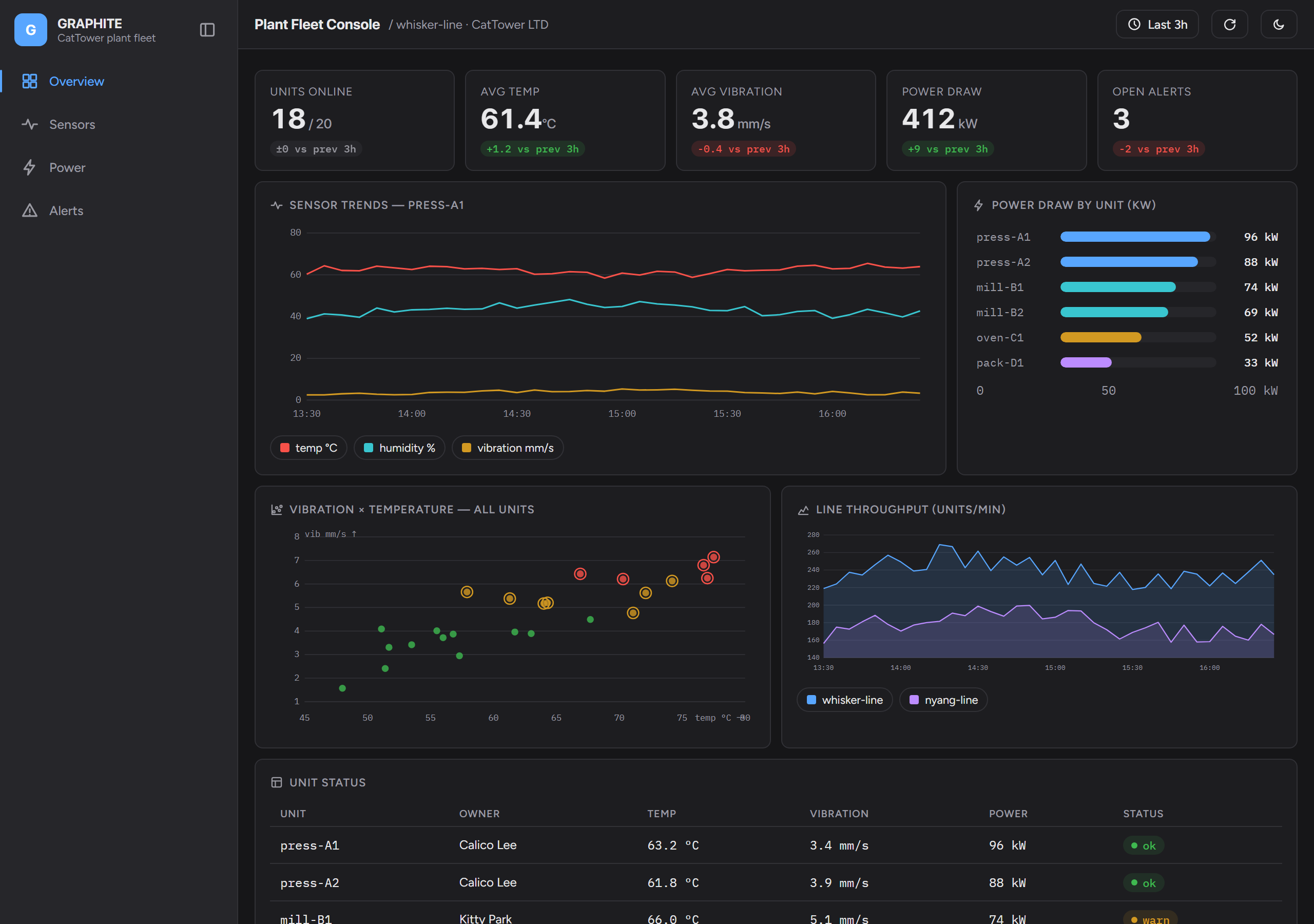1314x924 pixels.
Task: Click the Overview grid icon
Action: click(30, 81)
